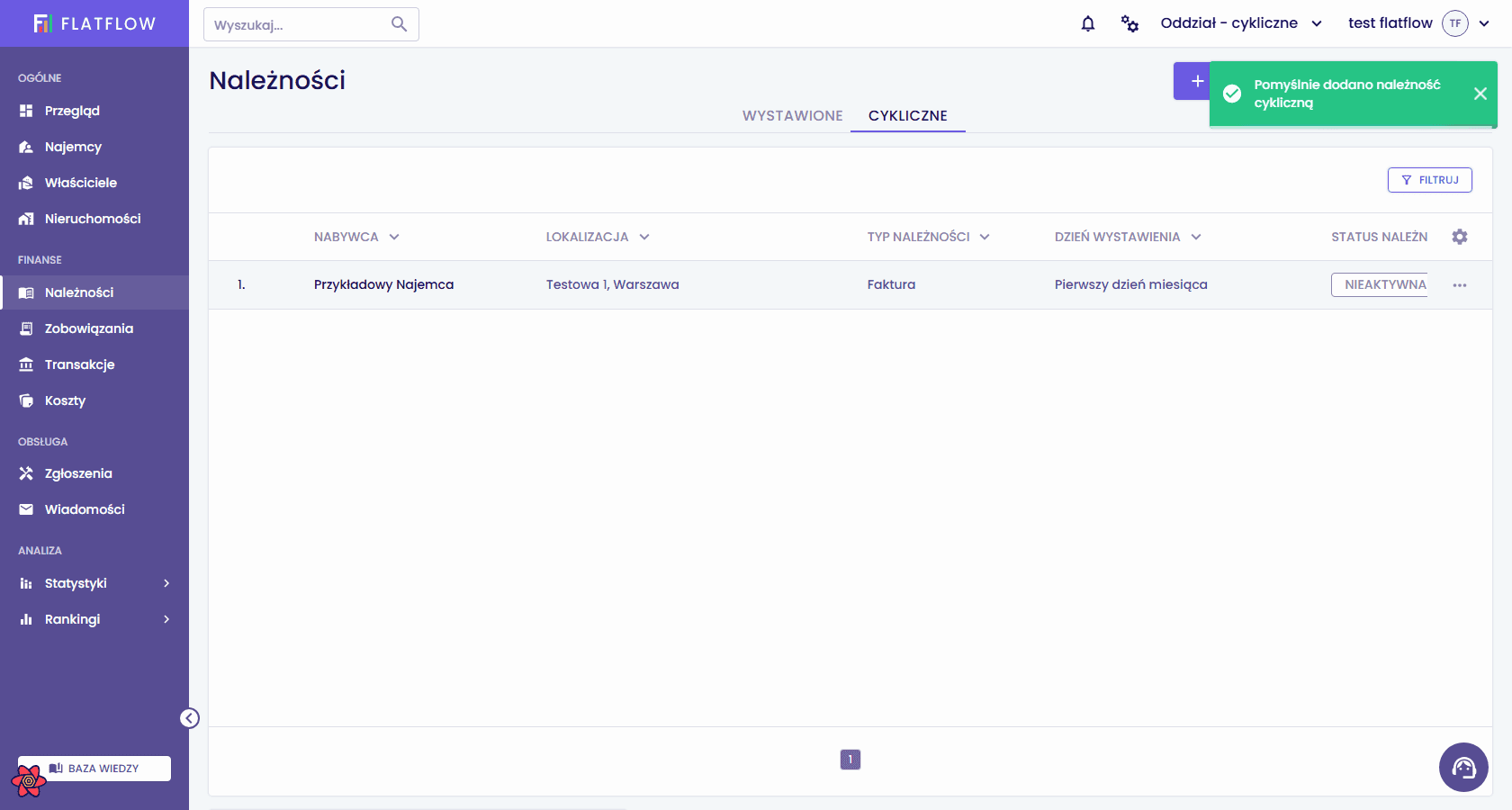Open the settings gears icon in top bar
Image resolution: width=1512 pixels, height=810 pixels.
pyautogui.click(x=1129, y=23)
